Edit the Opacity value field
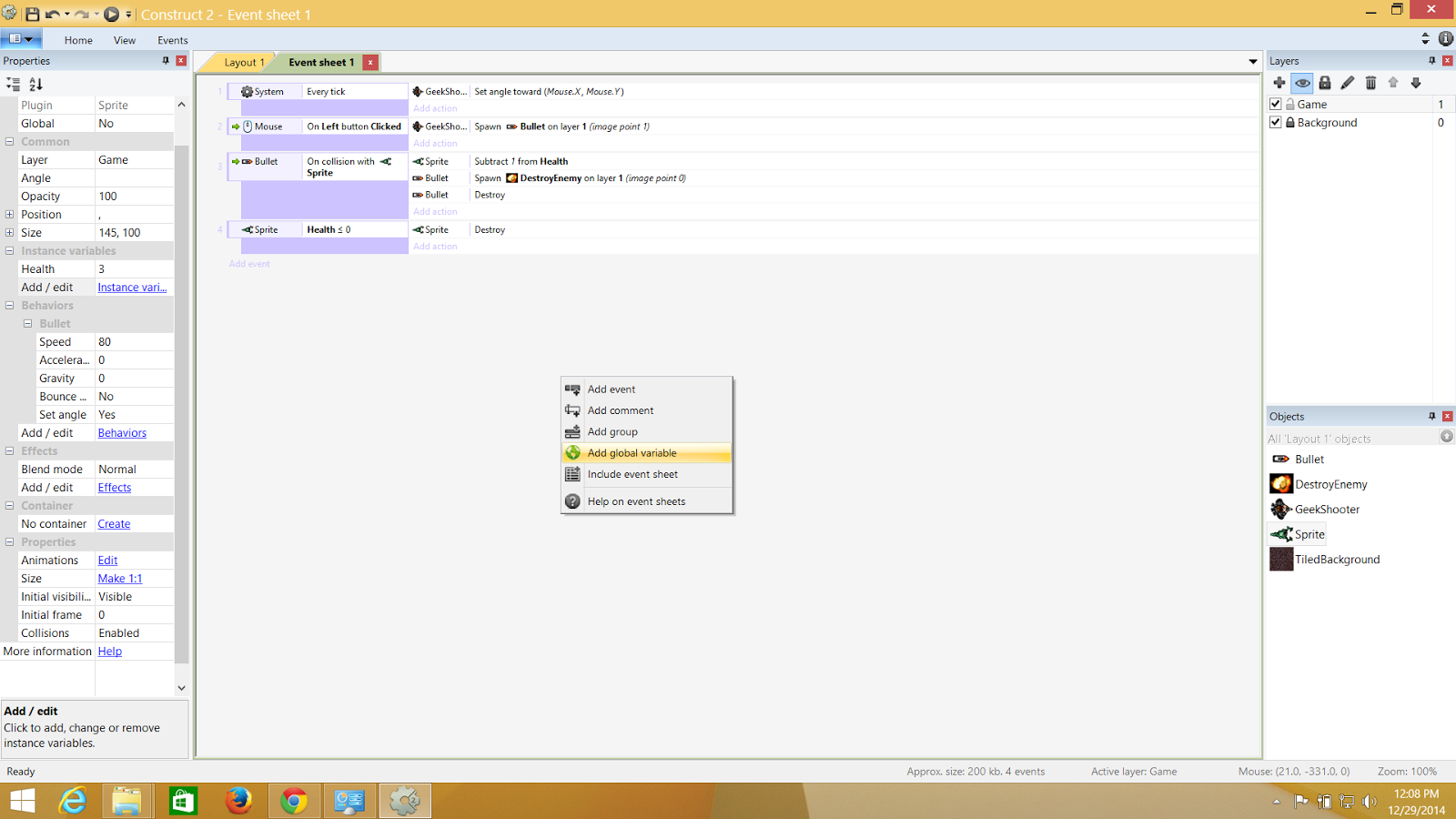1456x819 pixels. click(x=134, y=197)
